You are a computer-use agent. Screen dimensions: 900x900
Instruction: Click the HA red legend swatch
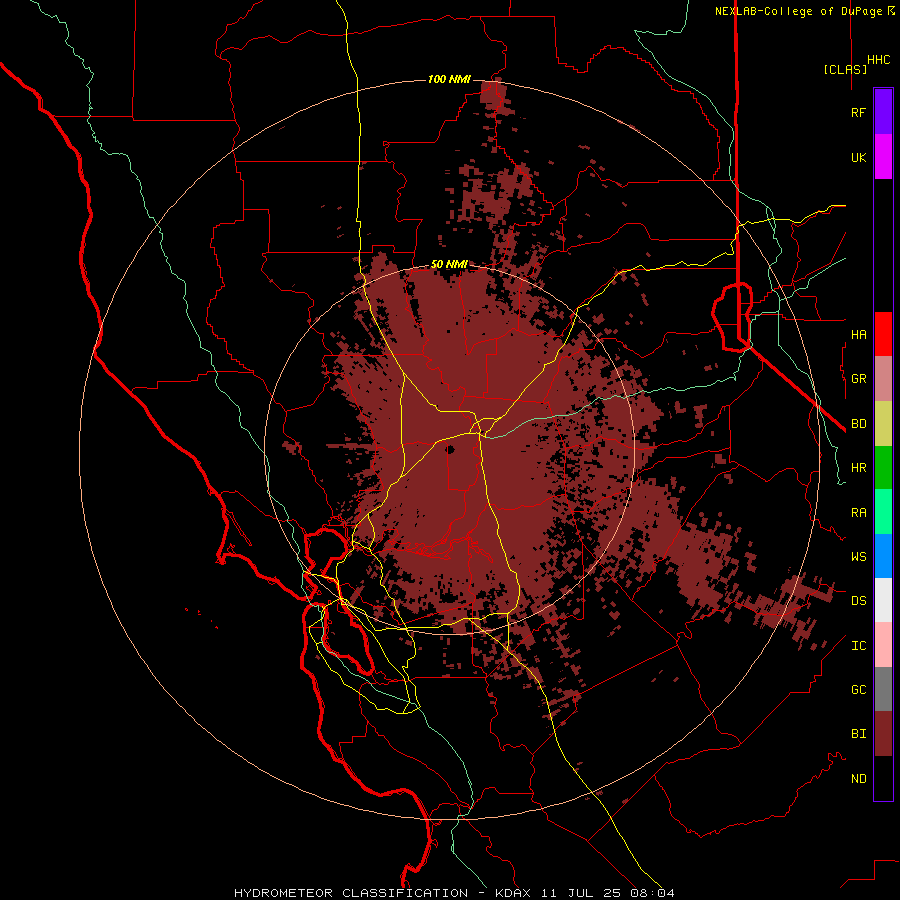pyautogui.click(x=883, y=334)
